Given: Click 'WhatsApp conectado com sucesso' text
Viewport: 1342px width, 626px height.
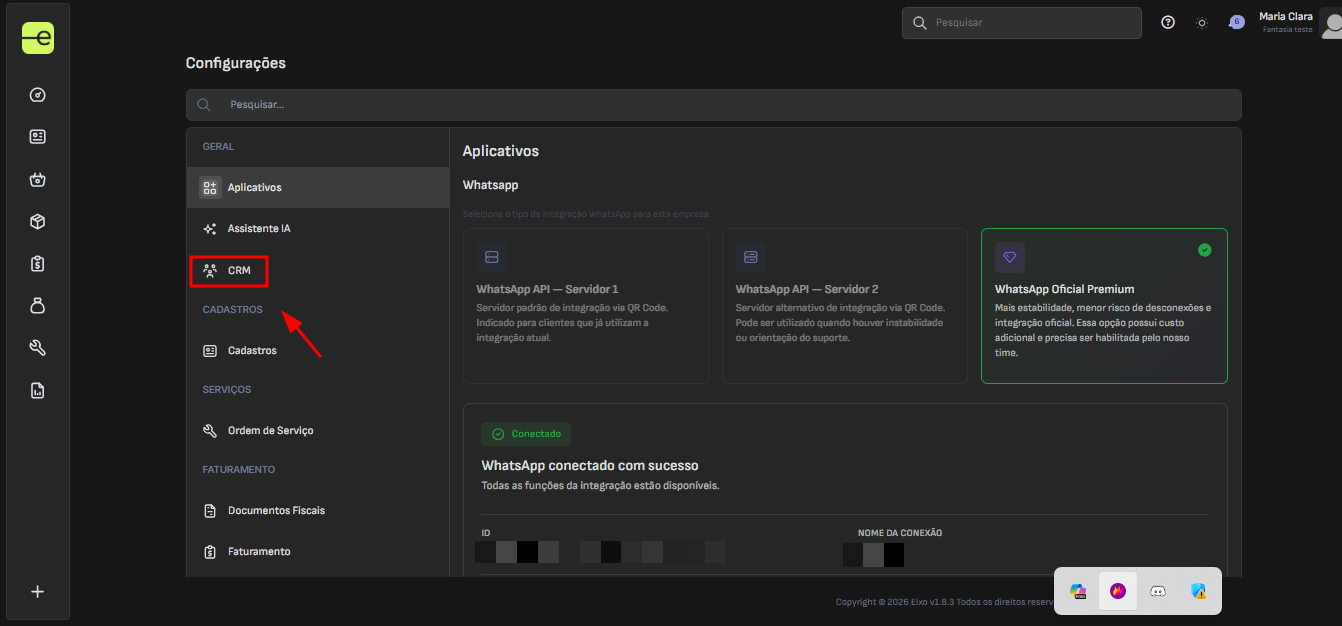Looking at the screenshot, I should point(590,466).
